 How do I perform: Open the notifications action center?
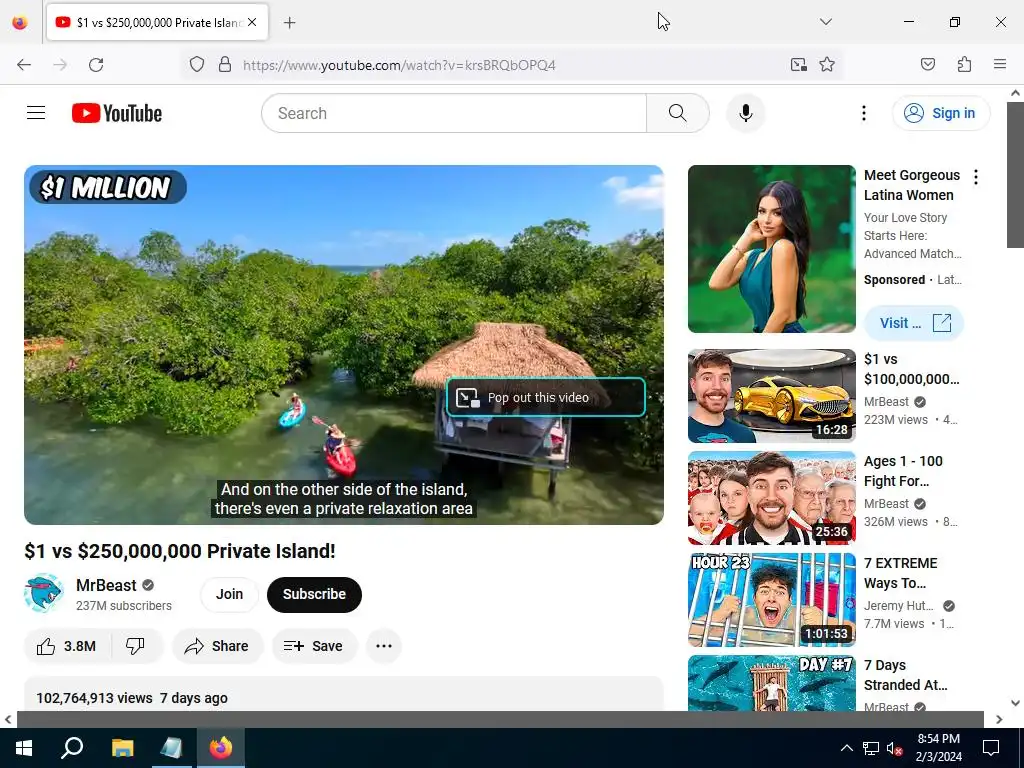(x=991, y=748)
